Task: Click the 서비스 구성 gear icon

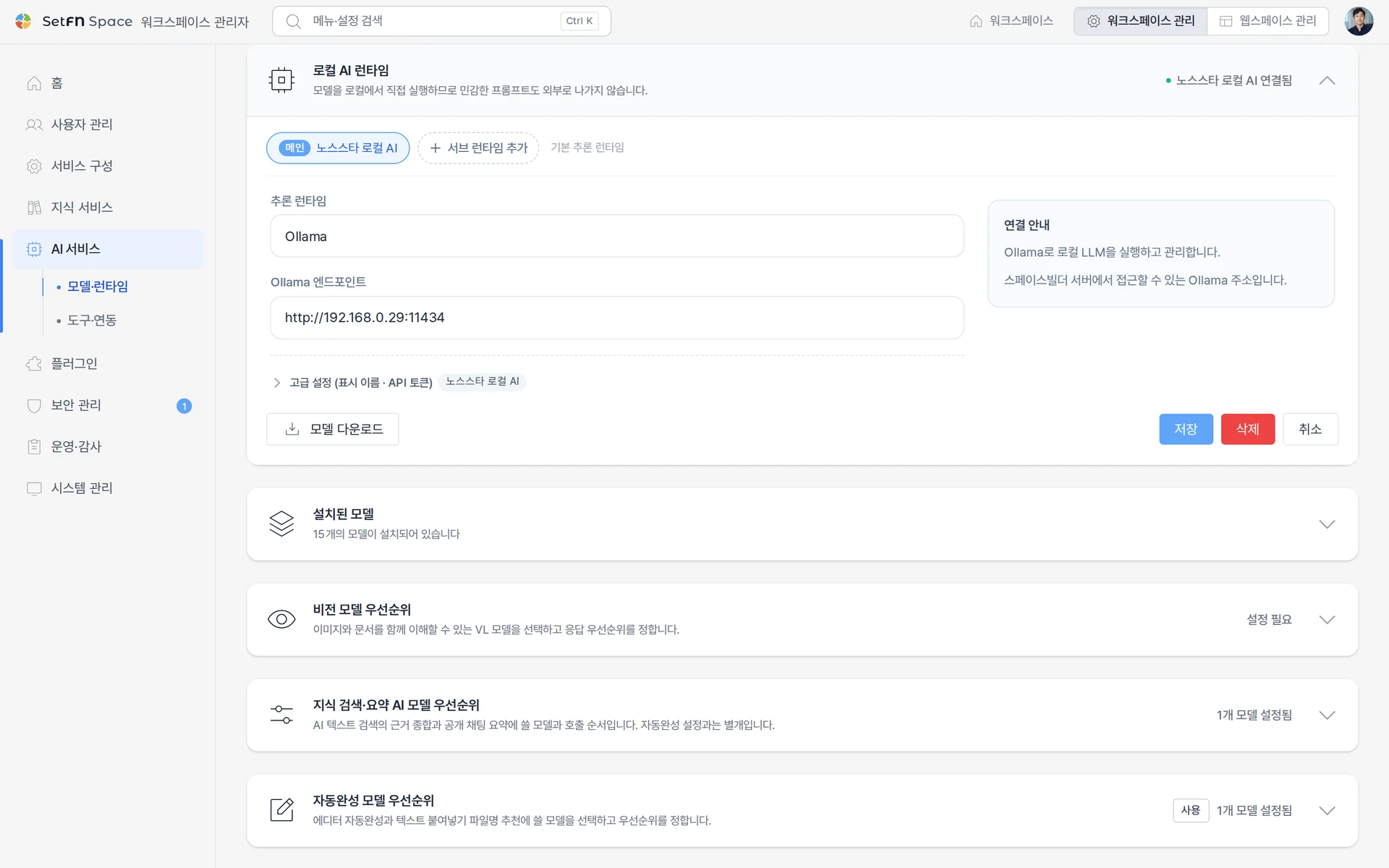Action: [x=34, y=166]
